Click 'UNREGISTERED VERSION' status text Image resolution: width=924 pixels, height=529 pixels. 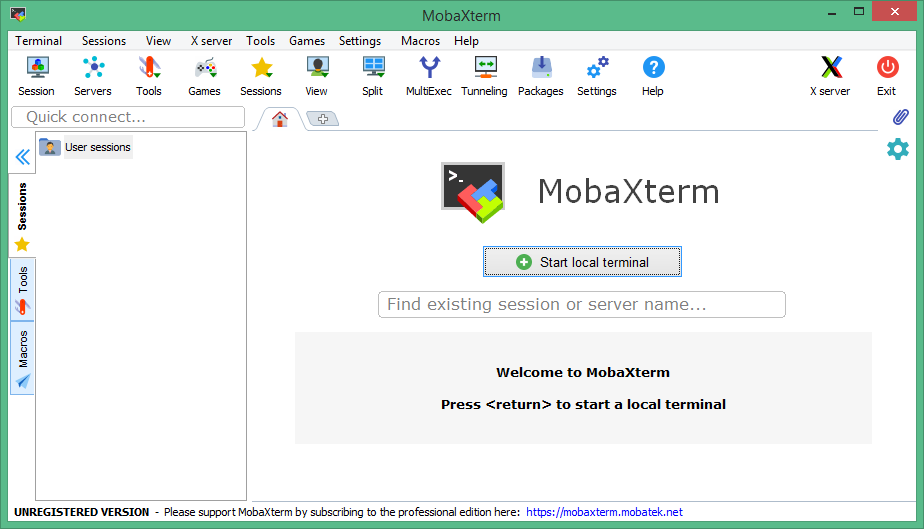click(x=81, y=512)
